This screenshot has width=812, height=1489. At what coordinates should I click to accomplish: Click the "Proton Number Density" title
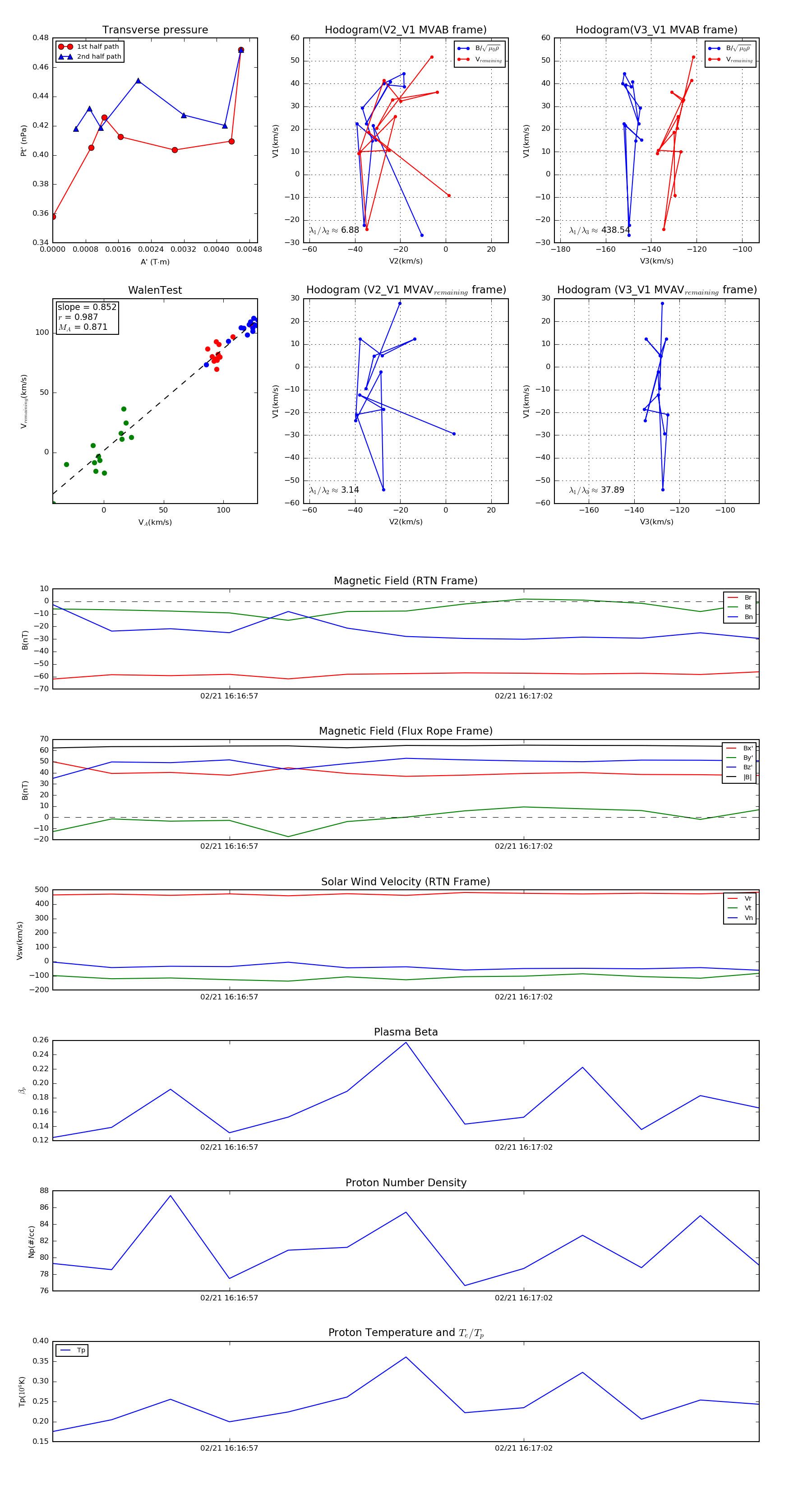pos(406,1183)
